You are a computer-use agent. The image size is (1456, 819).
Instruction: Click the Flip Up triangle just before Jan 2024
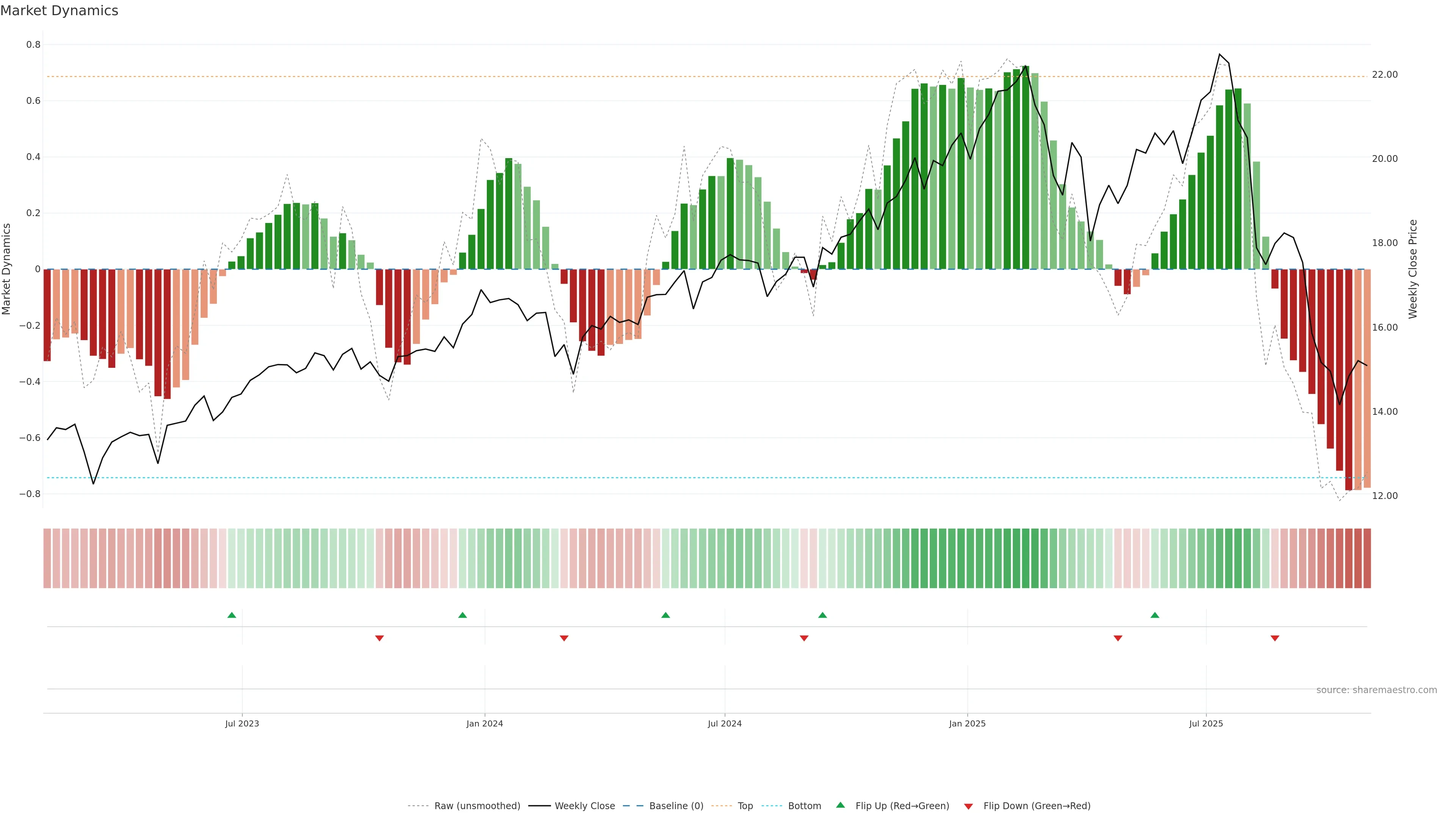coord(462,615)
